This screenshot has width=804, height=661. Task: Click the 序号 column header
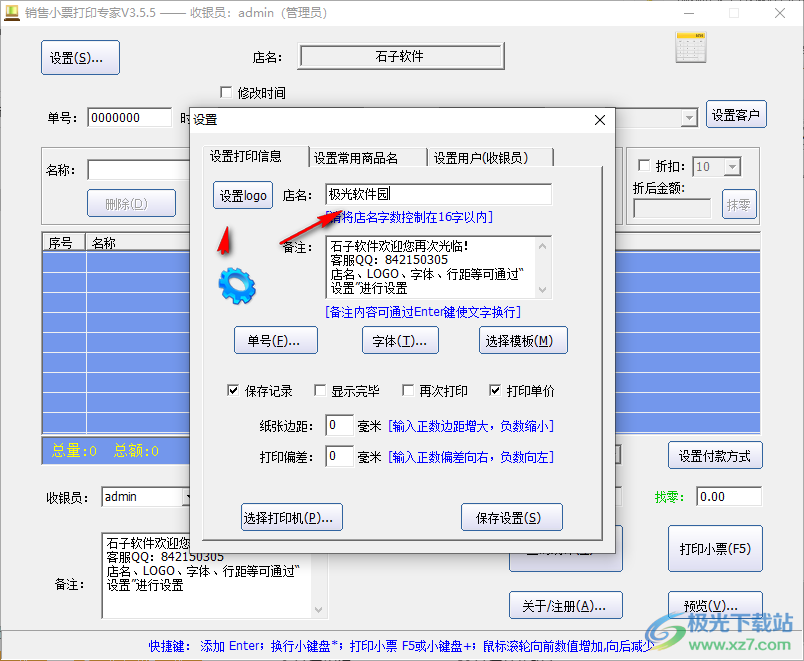[64, 242]
